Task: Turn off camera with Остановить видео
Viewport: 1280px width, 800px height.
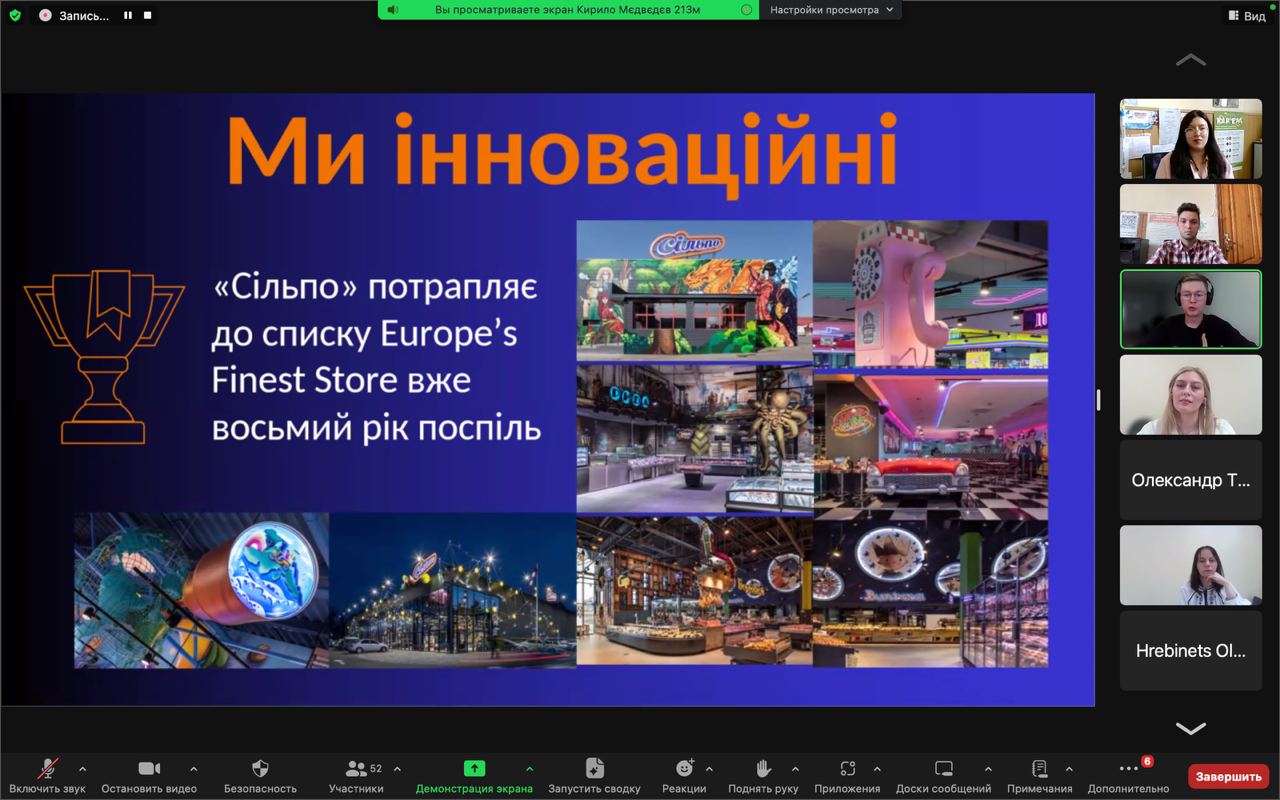Action: 149,769
